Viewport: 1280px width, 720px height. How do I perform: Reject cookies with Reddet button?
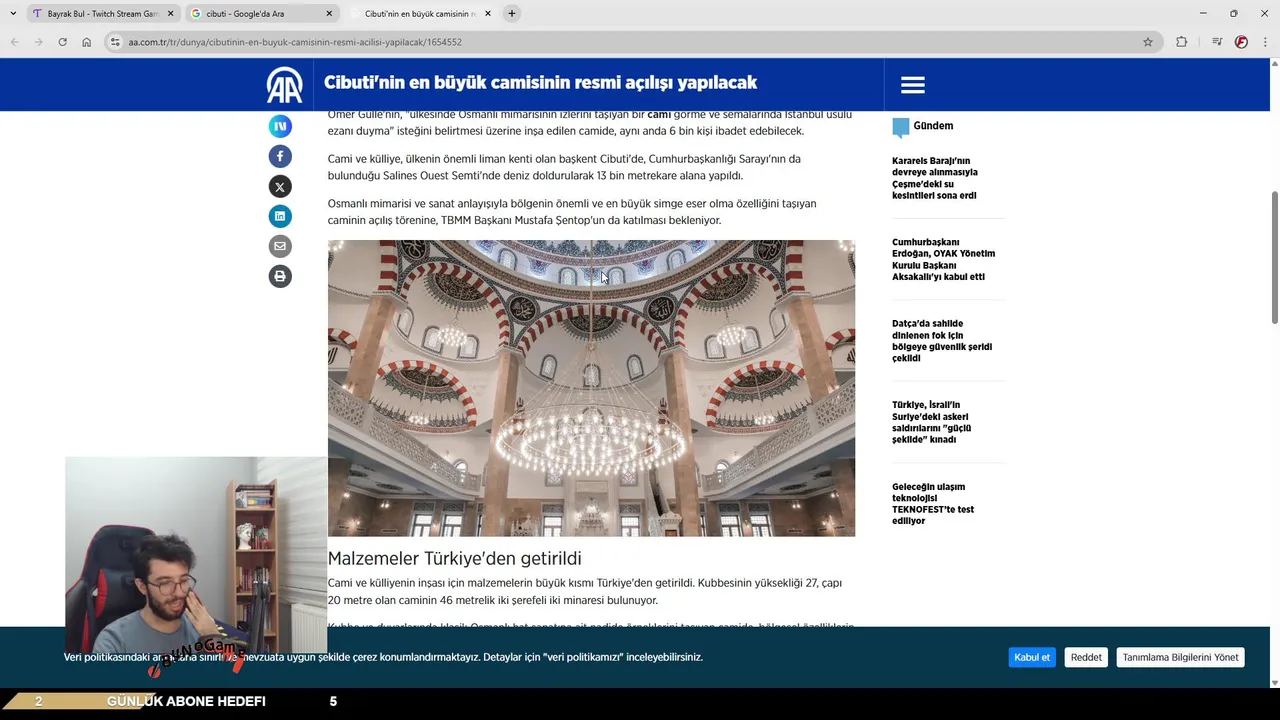tap(1086, 657)
